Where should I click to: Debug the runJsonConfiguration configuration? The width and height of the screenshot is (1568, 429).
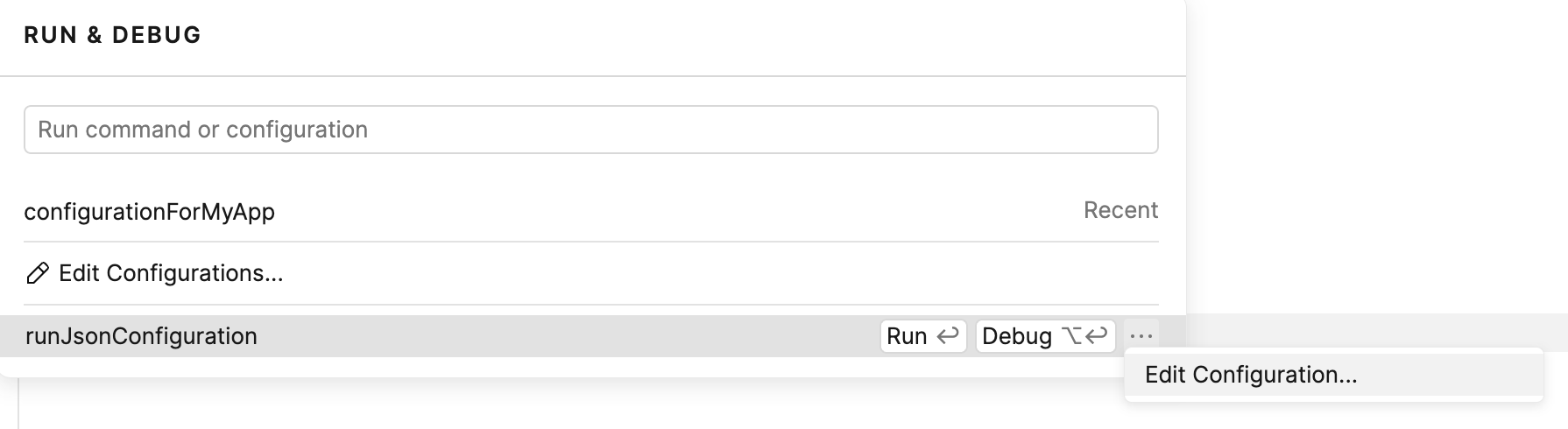pos(1044,336)
